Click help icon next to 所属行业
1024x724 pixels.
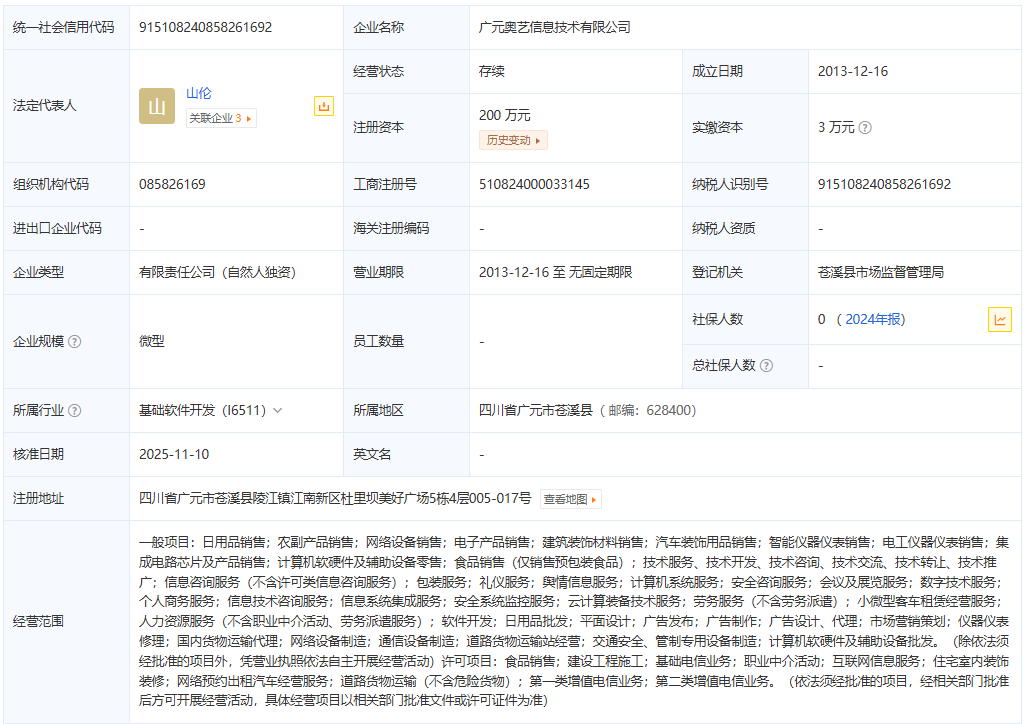pos(75,411)
